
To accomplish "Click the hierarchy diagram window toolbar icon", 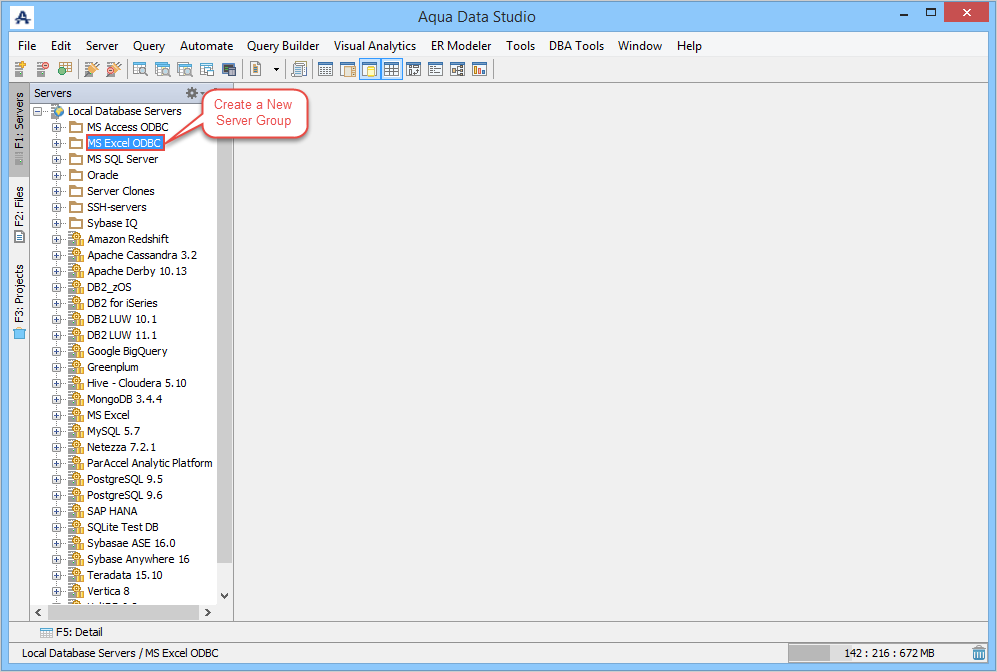I will (x=457, y=69).
